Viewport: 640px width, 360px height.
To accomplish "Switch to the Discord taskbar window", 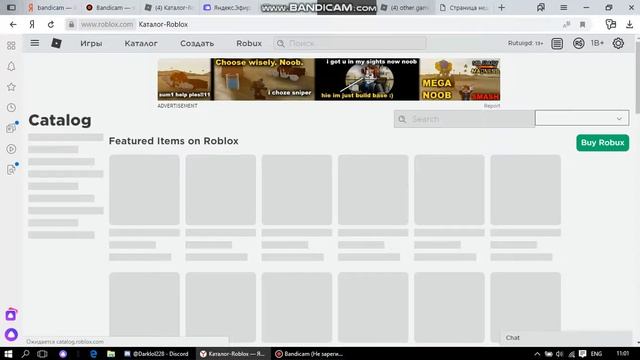I will [x=156, y=354].
